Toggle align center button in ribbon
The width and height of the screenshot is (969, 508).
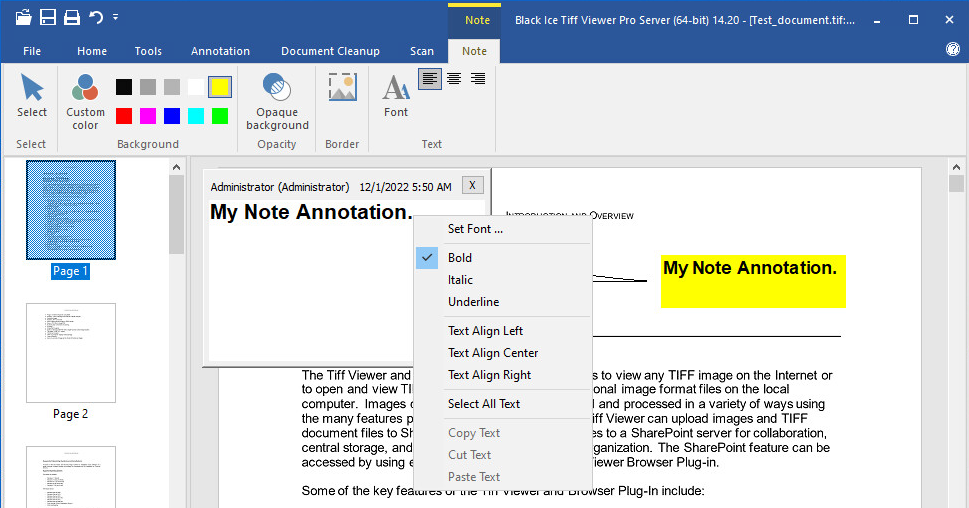tap(454, 79)
